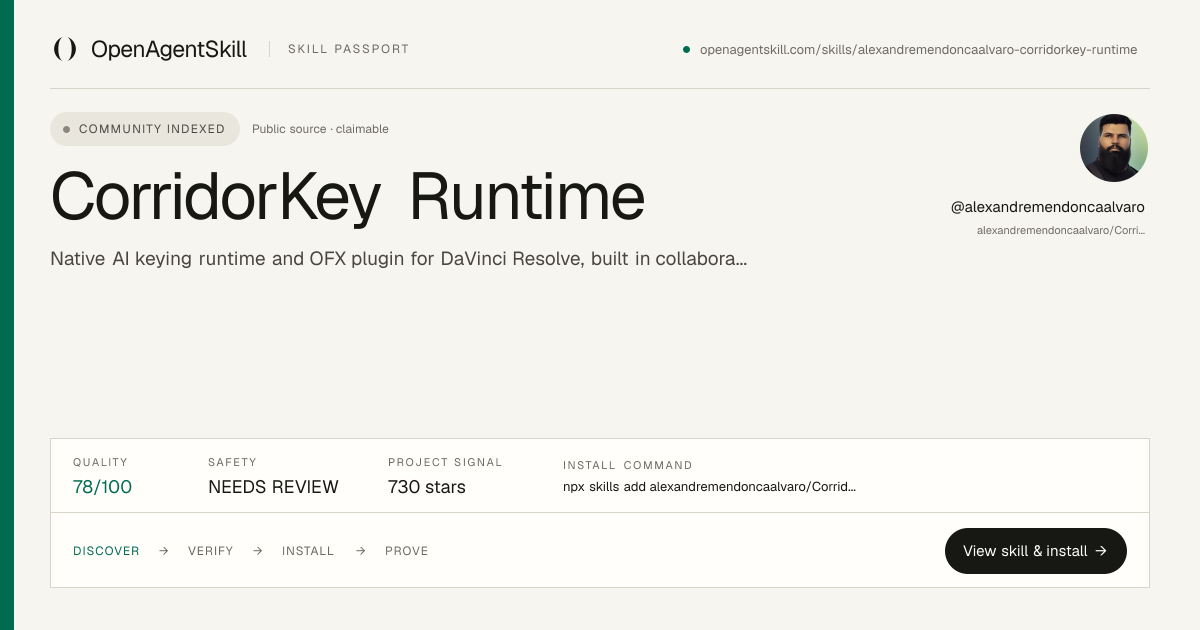
Task: Select the INSTALL COMMAND label
Action: click(628, 465)
